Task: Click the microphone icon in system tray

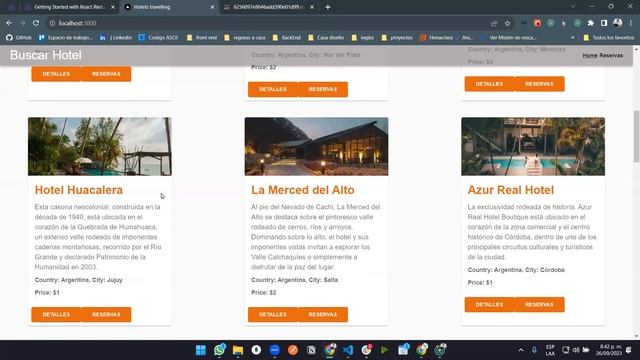Action: pyautogui.click(x=534, y=350)
